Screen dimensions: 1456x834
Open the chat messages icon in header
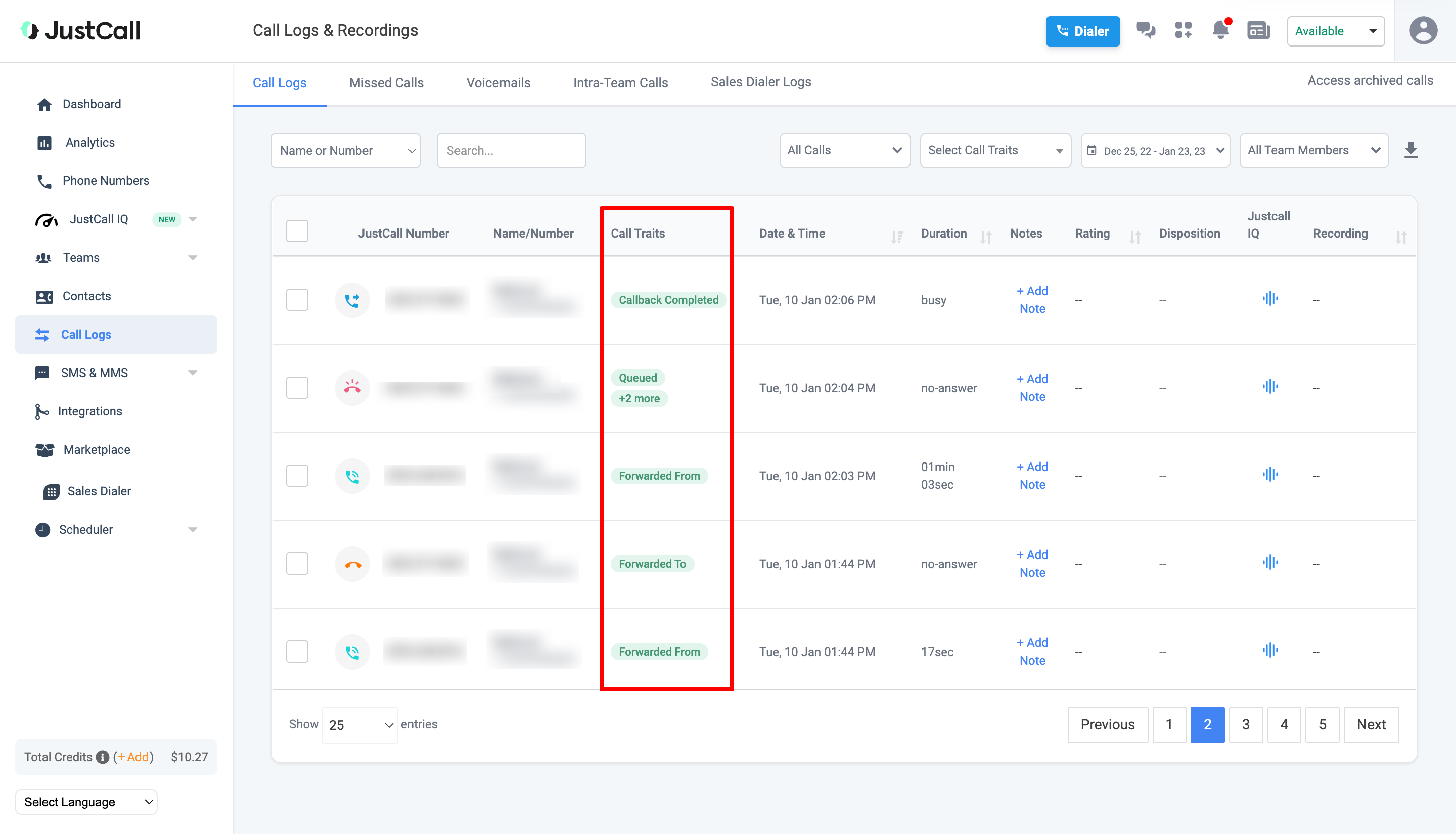tap(1145, 30)
